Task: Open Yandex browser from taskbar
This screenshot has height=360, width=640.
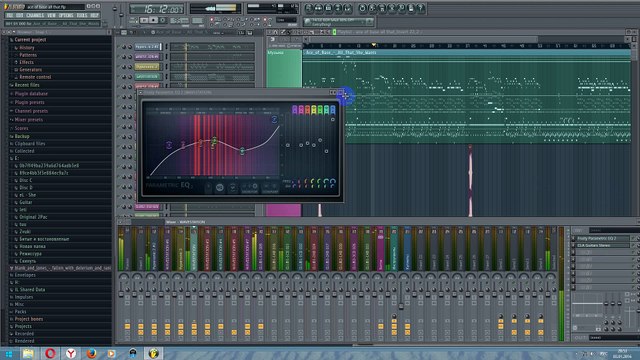Action: pos(71,353)
